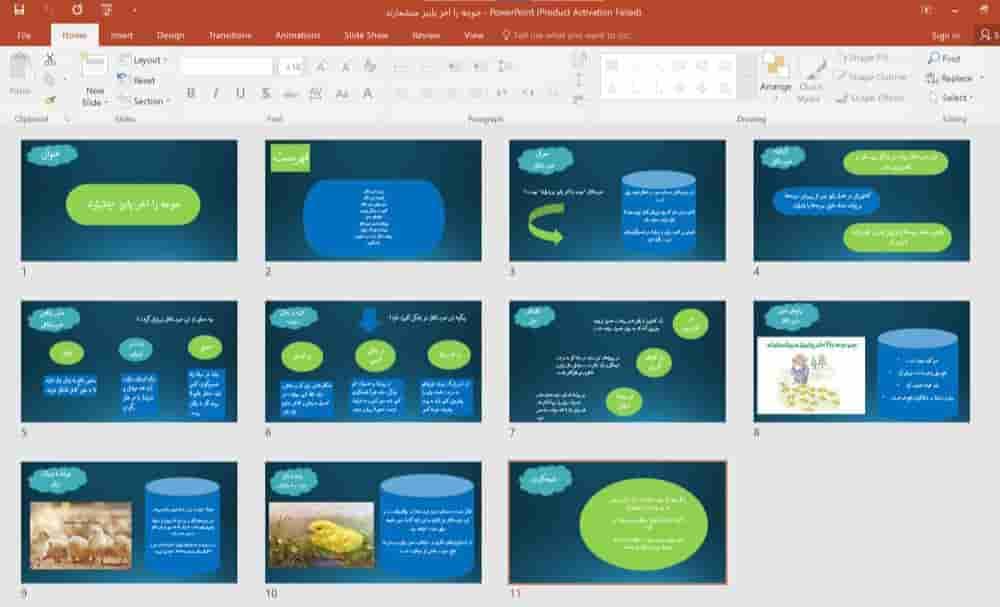Image resolution: width=1000 pixels, height=607 pixels.
Task: Select the slide 5 thumbnail
Action: pos(129,362)
